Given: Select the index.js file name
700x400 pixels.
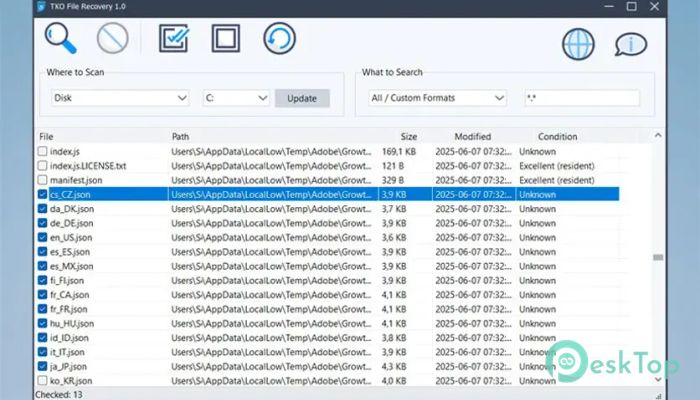Looking at the screenshot, I should click(x=65, y=151).
